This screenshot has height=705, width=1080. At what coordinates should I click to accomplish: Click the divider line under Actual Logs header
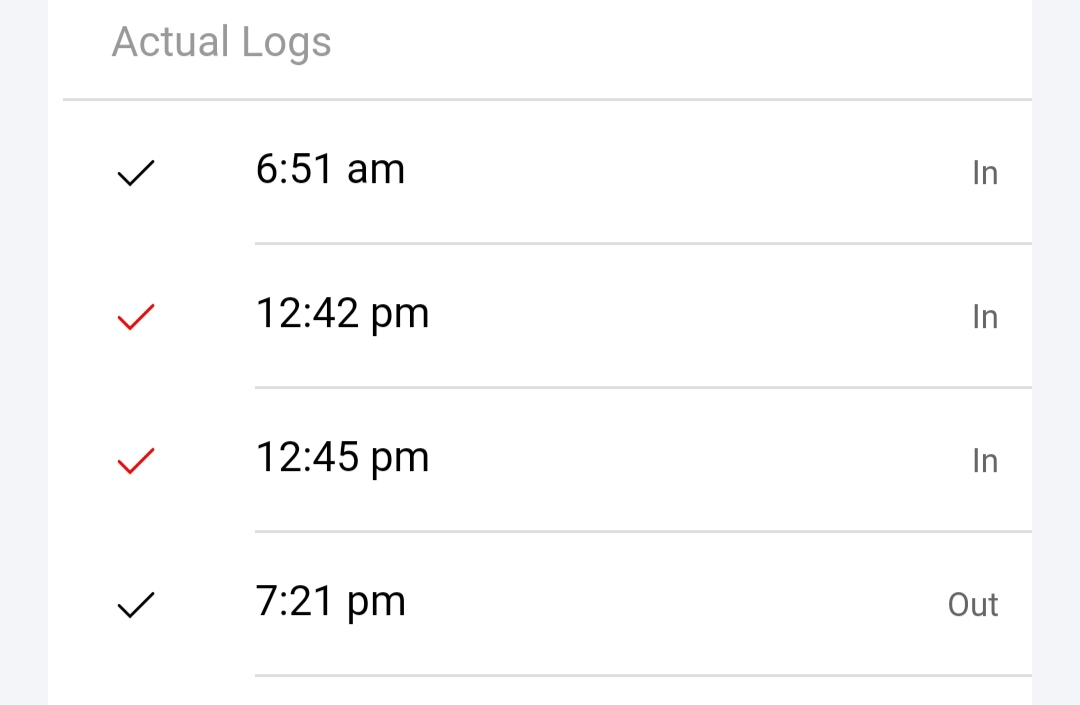pos(547,100)
